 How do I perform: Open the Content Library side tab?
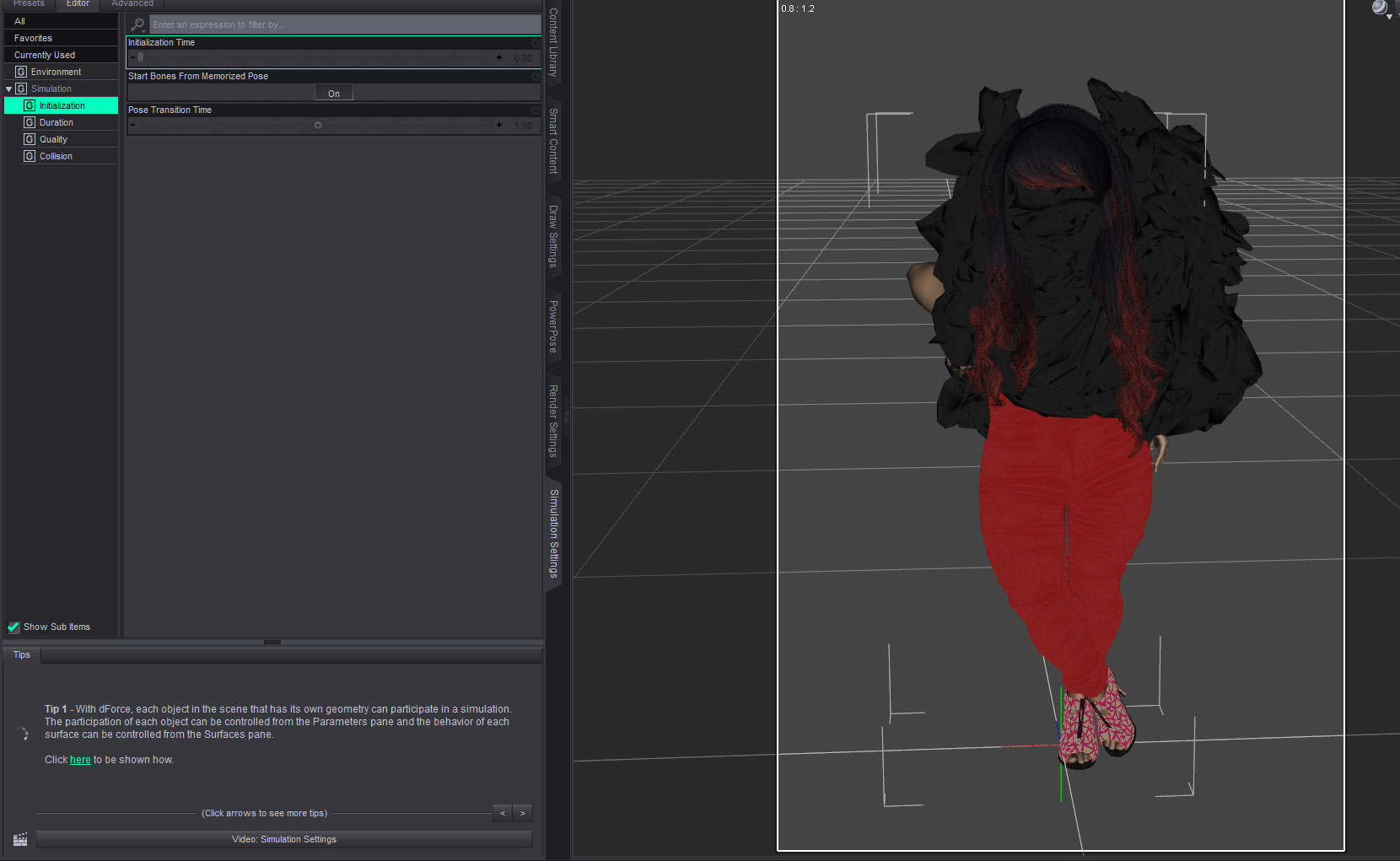coord(553,43)
